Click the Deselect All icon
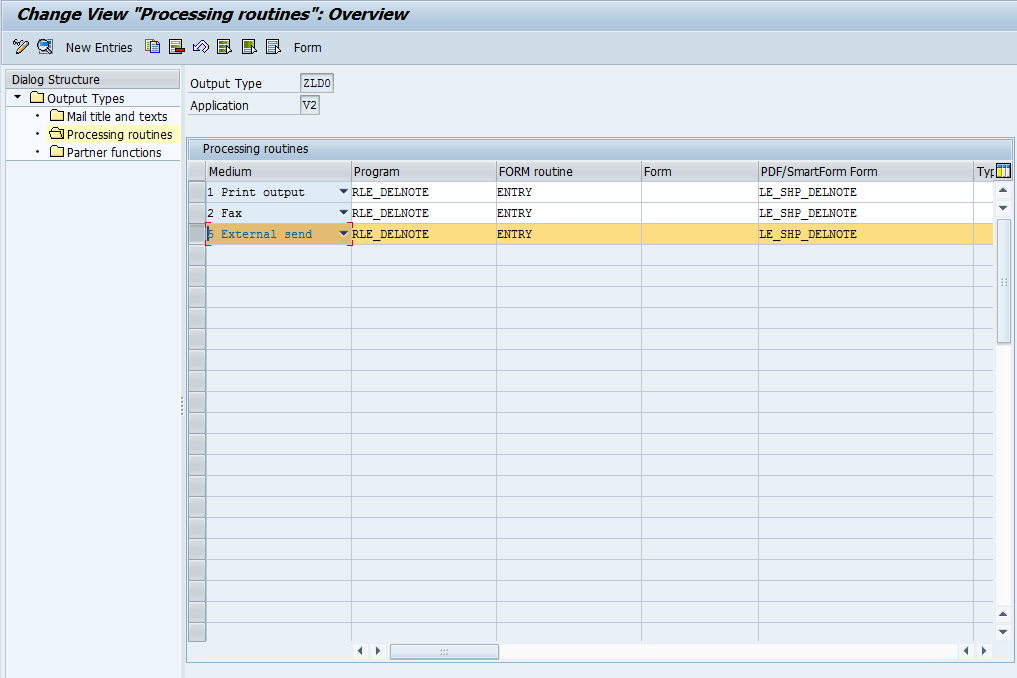Screen dimensions: 1017x678 tap(273, 47)
